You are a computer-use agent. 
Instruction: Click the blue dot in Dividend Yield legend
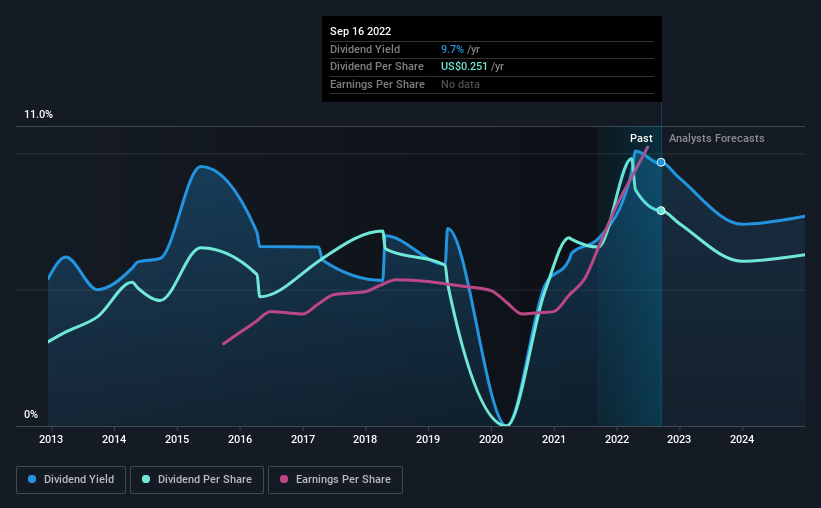tap(32, 479)
